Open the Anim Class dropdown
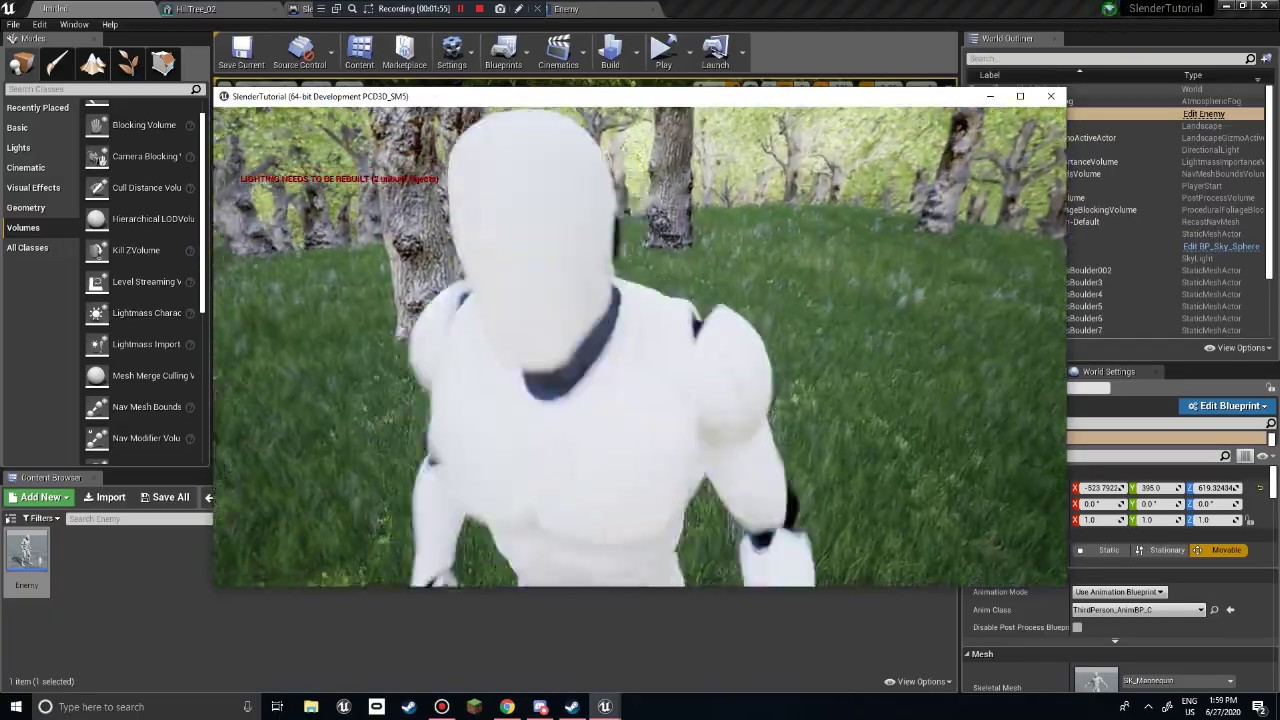 (x=1139, y=610)
